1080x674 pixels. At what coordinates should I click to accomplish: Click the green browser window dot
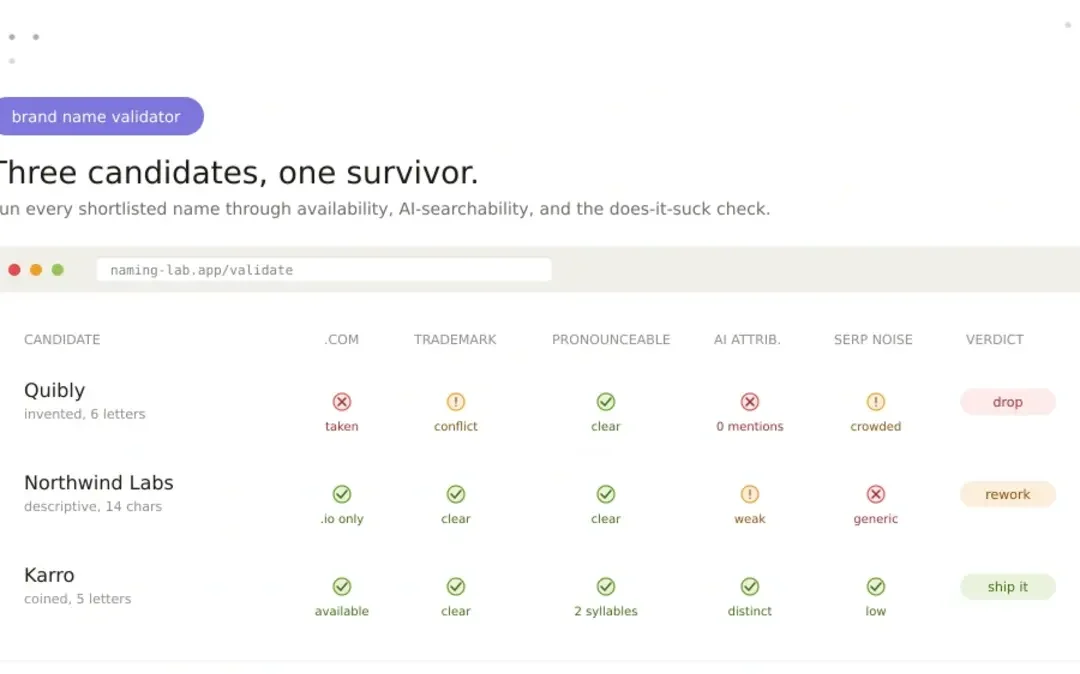(58, 270)
